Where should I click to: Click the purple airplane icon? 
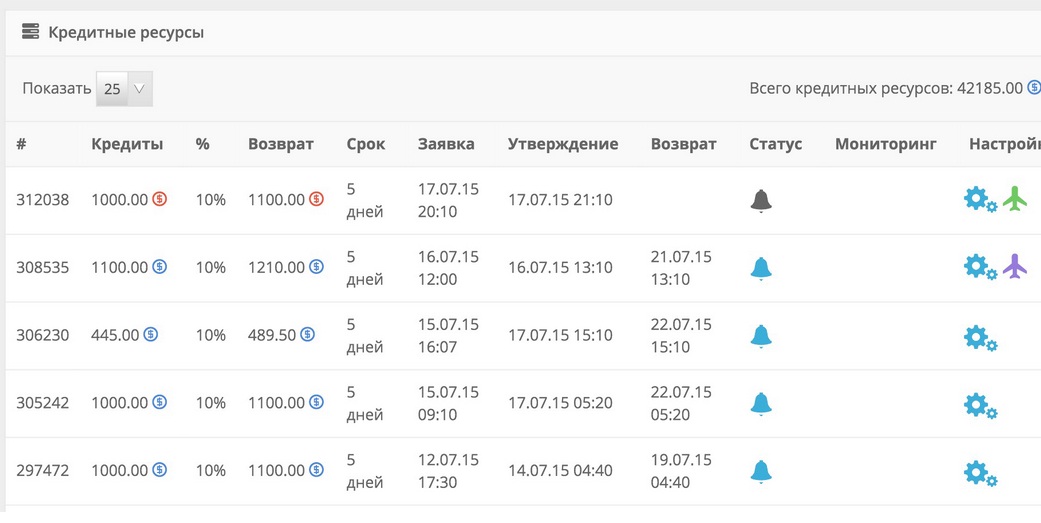(1015, 267)
